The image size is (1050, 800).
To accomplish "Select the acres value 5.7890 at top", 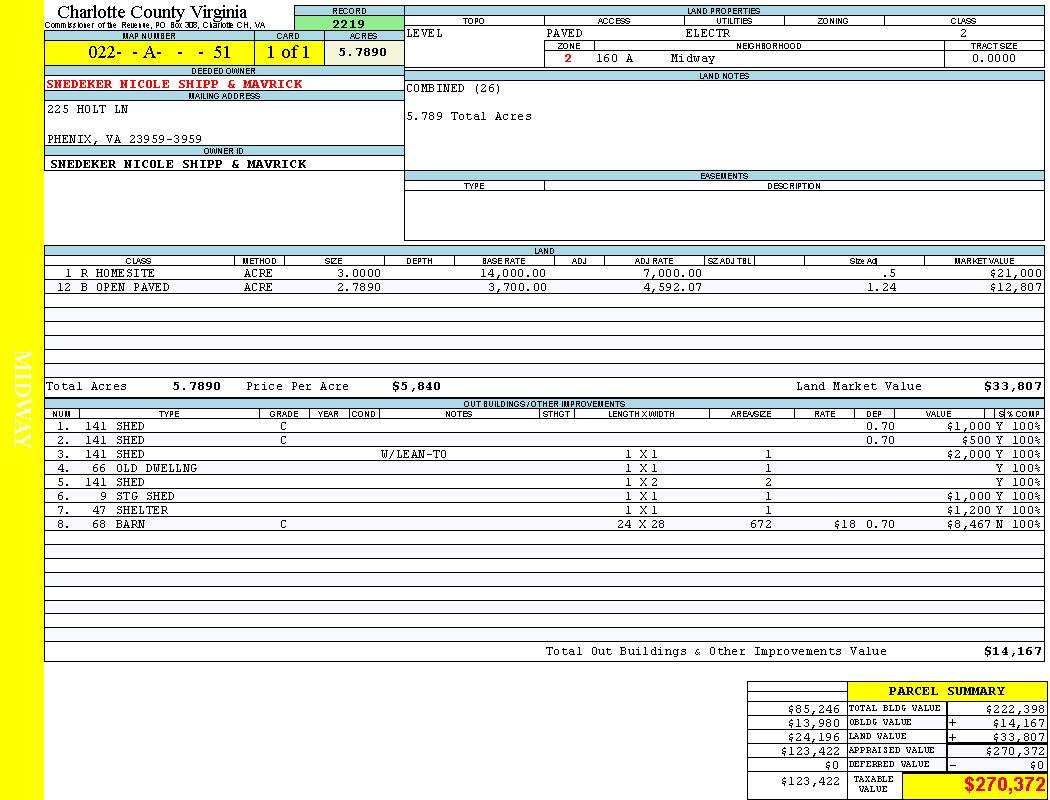I will point(362,52).
